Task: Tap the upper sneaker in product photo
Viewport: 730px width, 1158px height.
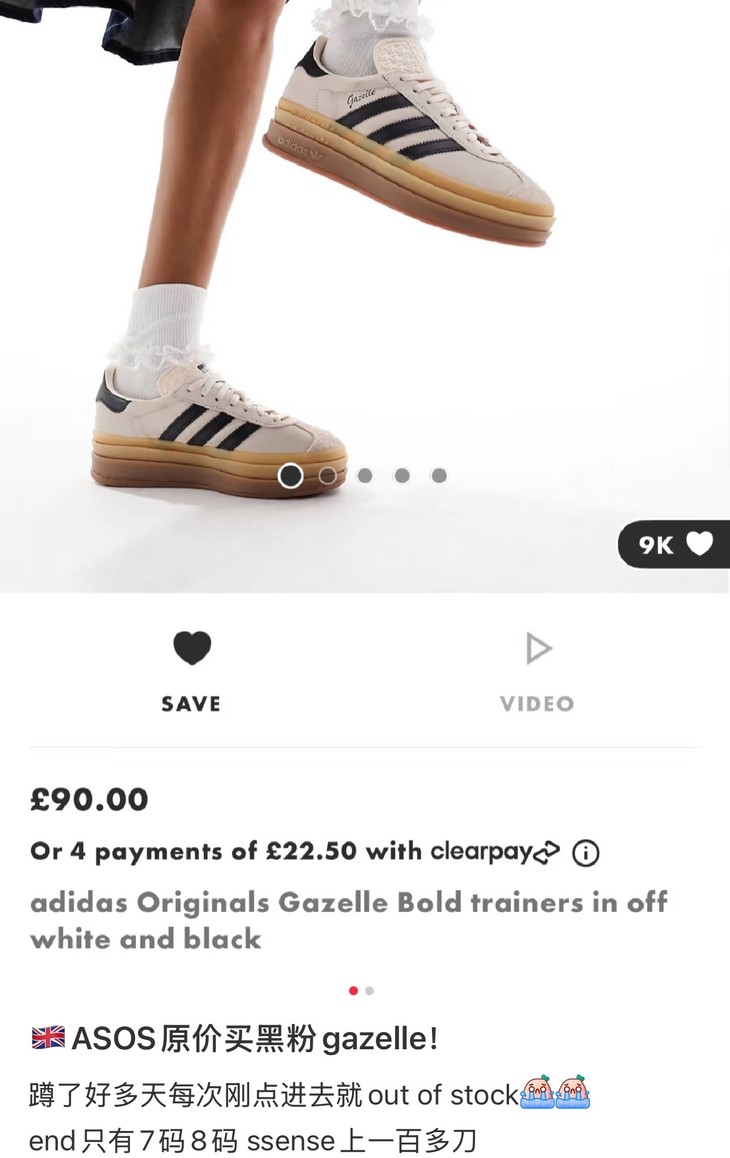Action: click(409, 140)
